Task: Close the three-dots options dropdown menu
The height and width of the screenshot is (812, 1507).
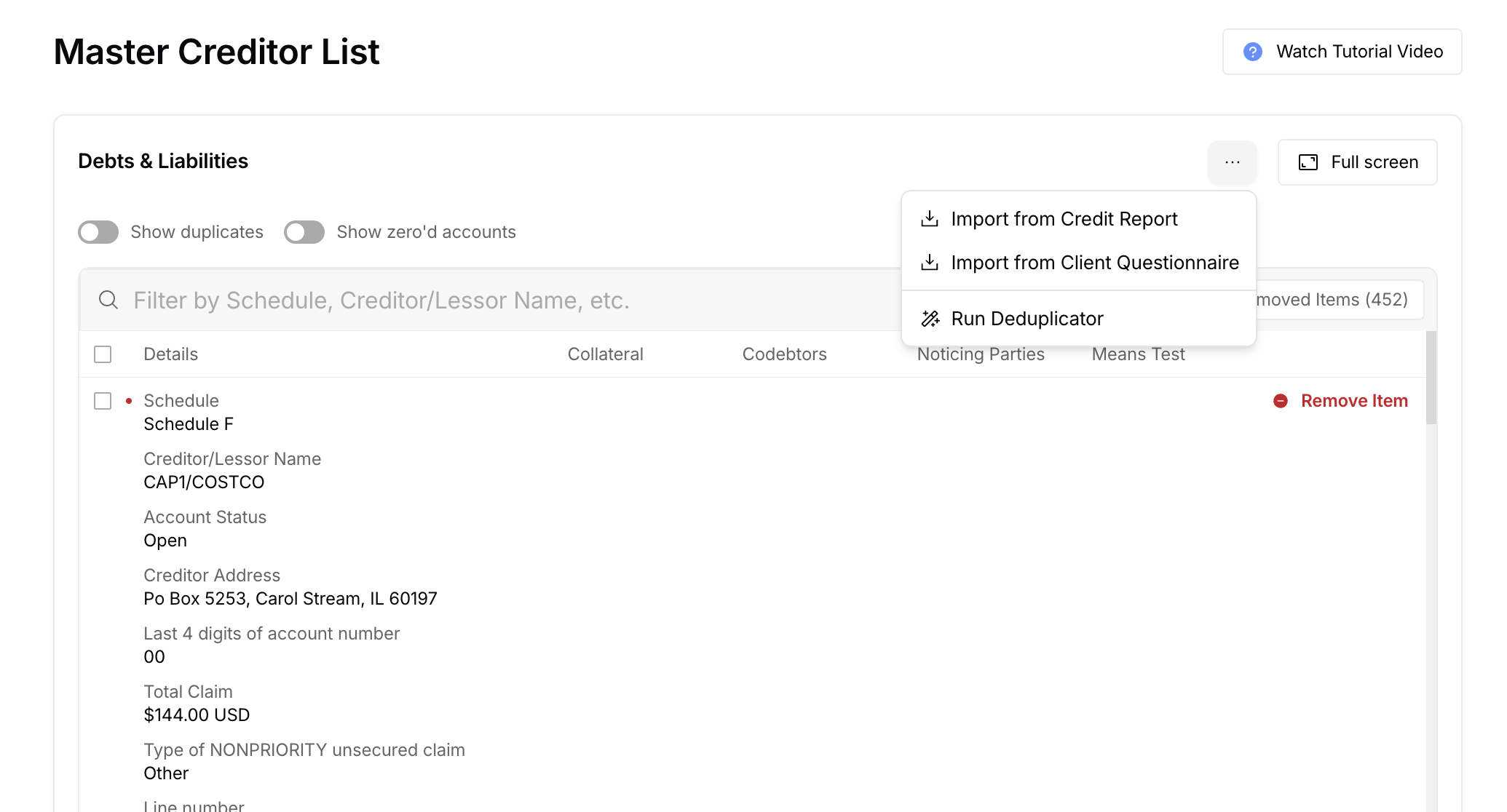Action: (x=1232, y=162)
